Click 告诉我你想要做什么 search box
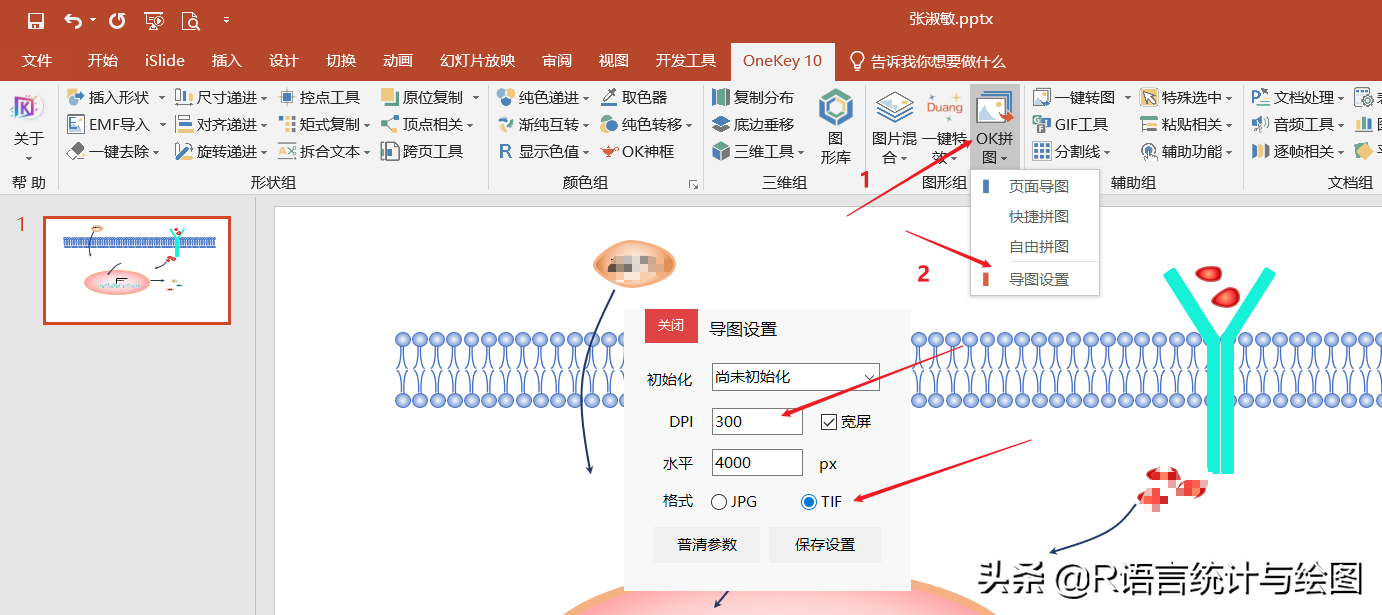This screenshot has height=615, width=1382. 927,61
